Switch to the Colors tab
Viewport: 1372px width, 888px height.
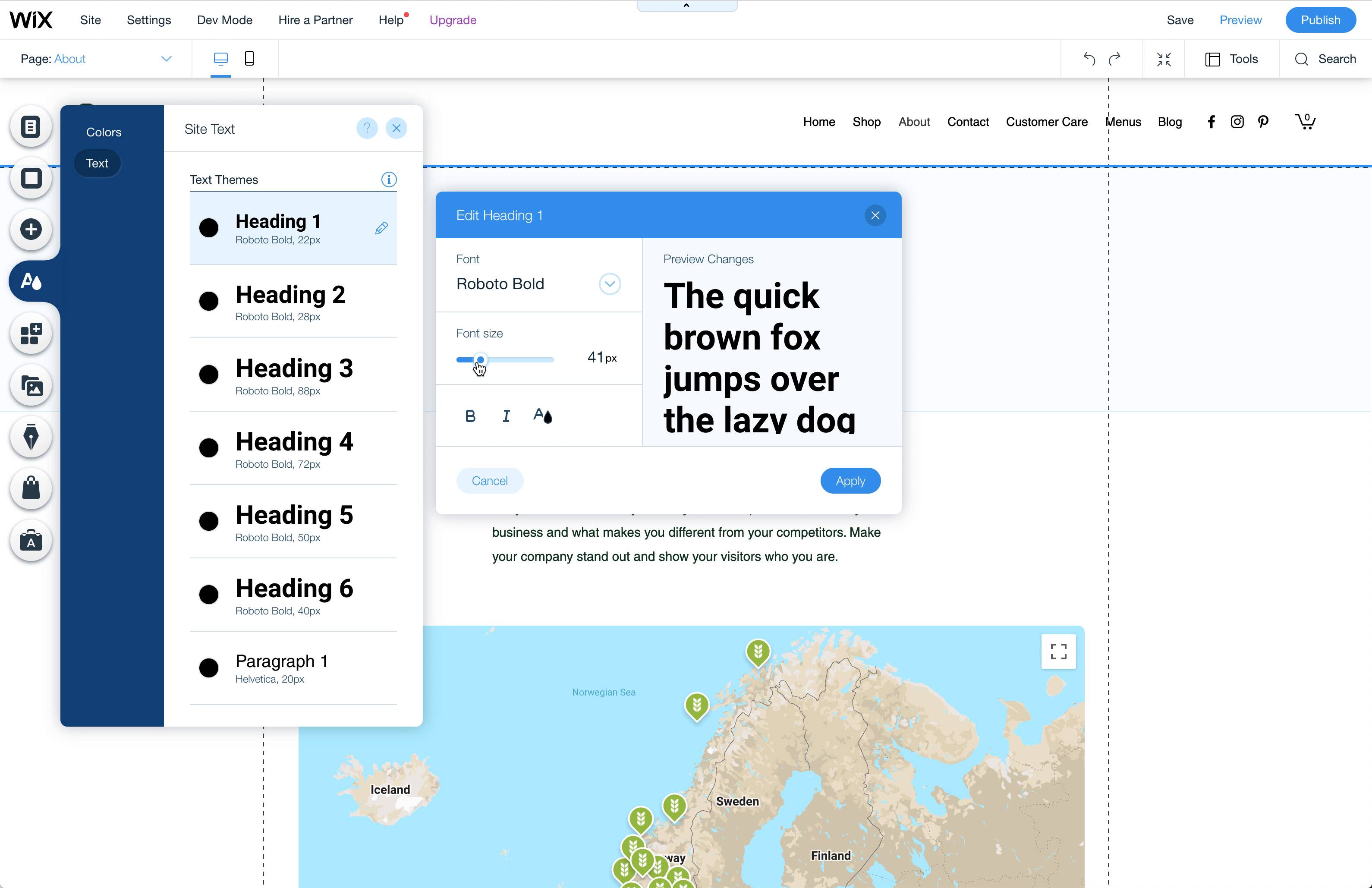(104, 132)
